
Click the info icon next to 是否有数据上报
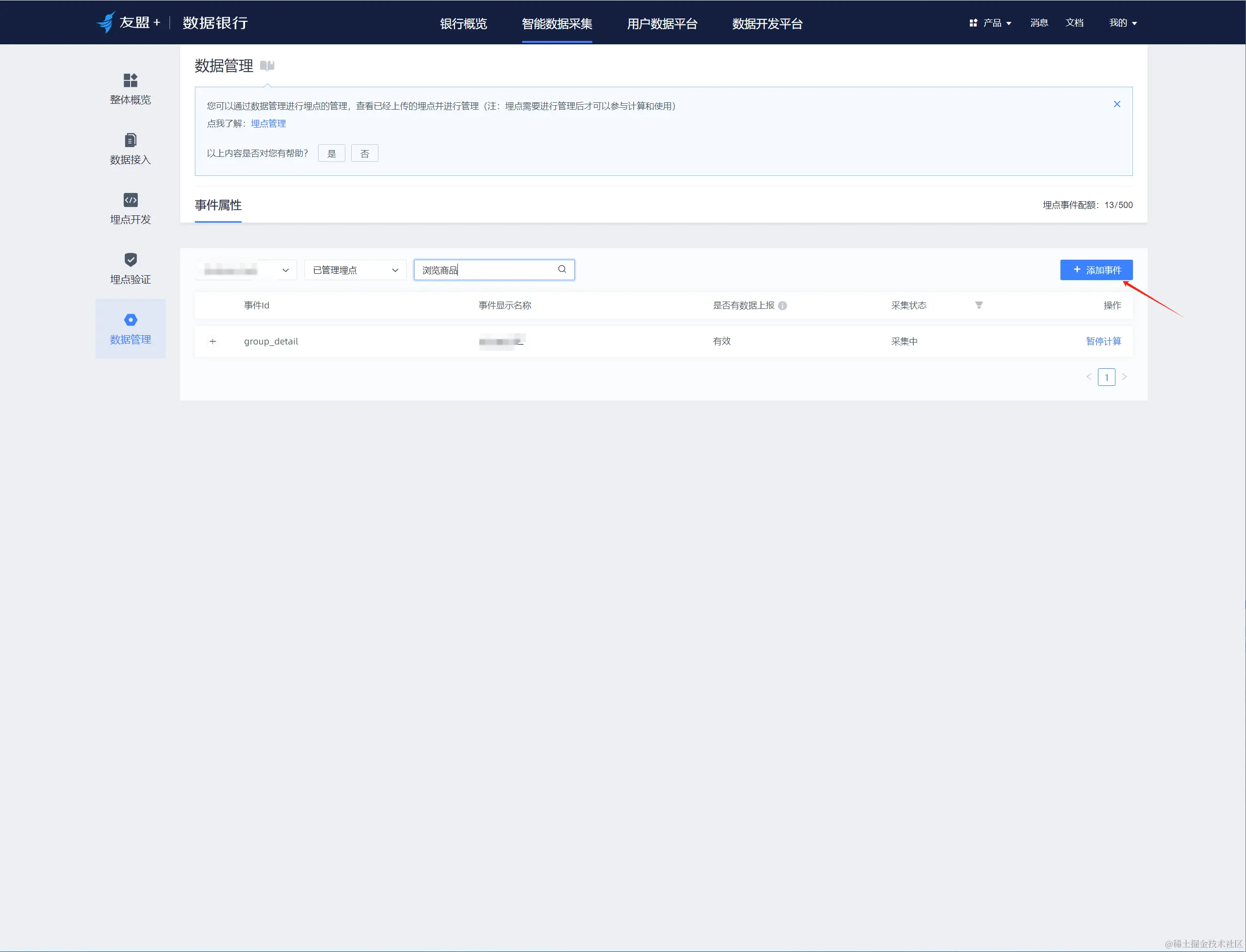(782, 306)
